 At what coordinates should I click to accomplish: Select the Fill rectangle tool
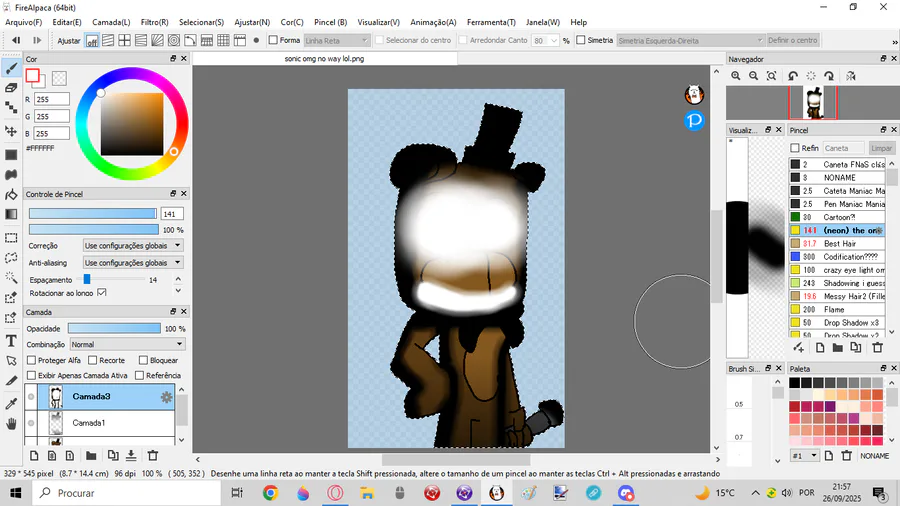pos(11,155)
